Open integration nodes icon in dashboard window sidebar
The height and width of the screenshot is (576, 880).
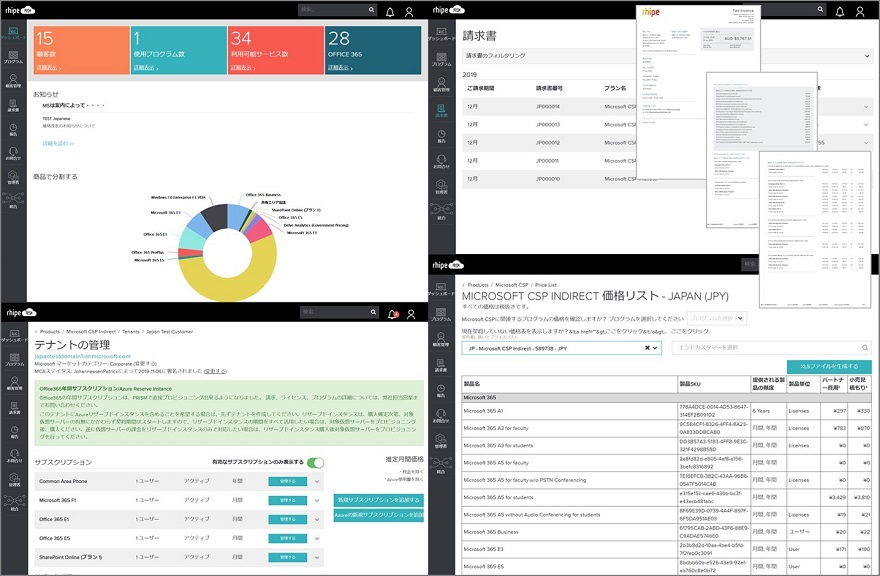pos(13,200)
